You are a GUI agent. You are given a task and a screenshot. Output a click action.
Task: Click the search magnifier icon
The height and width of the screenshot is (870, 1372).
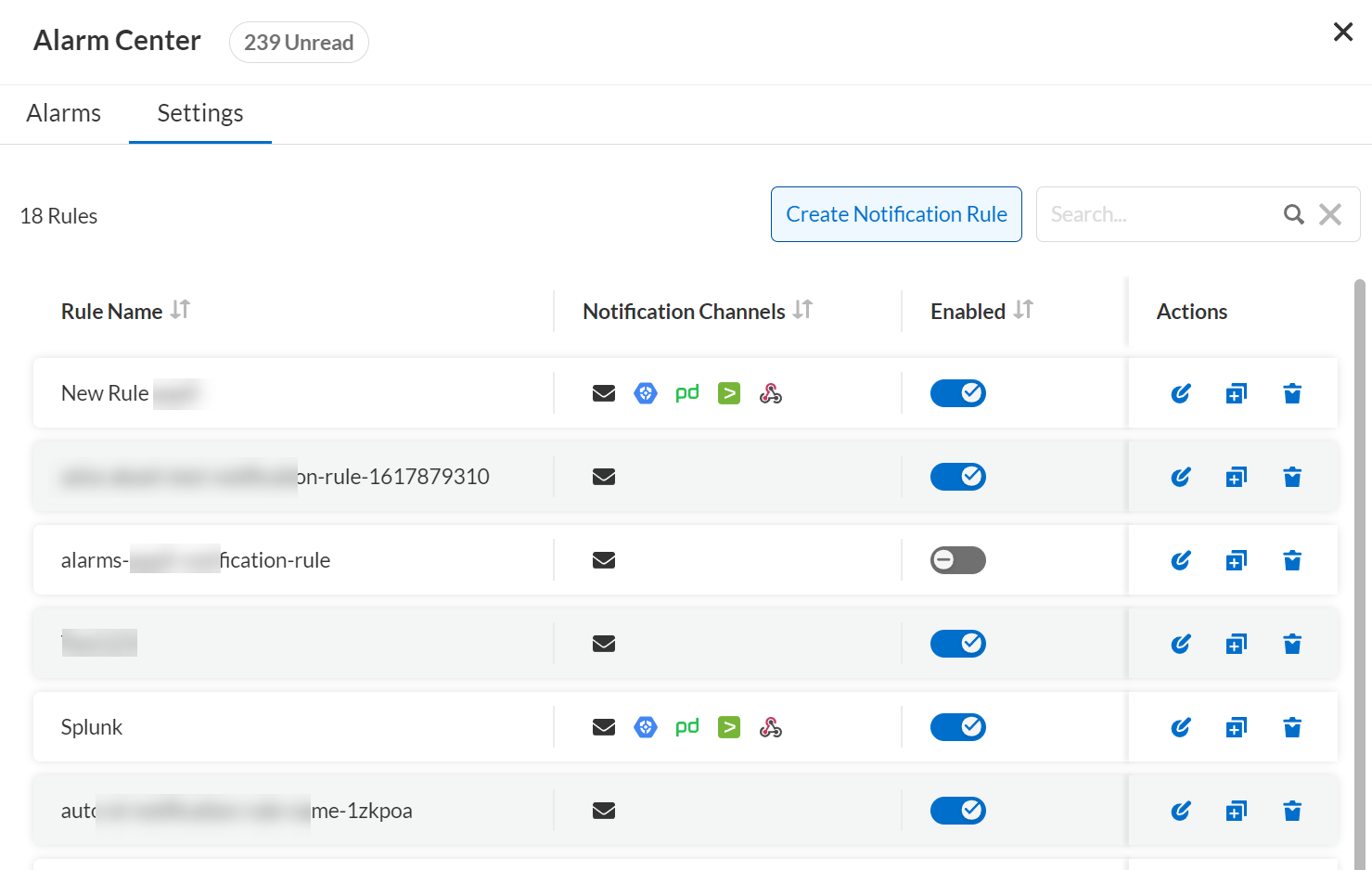pyautogui.click(x=1294, y=214)
